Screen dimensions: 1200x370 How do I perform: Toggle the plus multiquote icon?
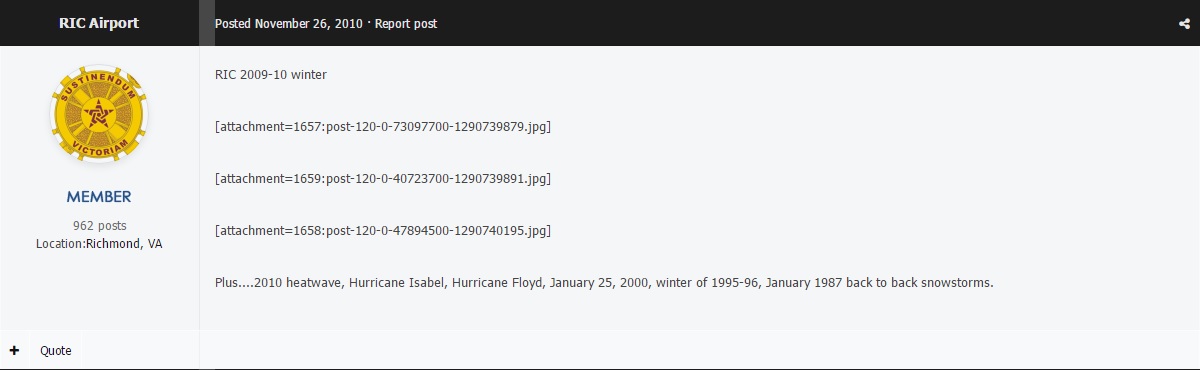(14, 350)
